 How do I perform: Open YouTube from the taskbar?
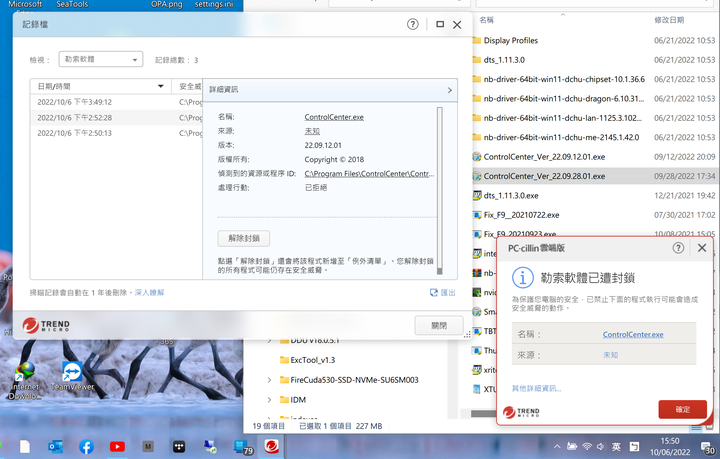pos(117,446)
